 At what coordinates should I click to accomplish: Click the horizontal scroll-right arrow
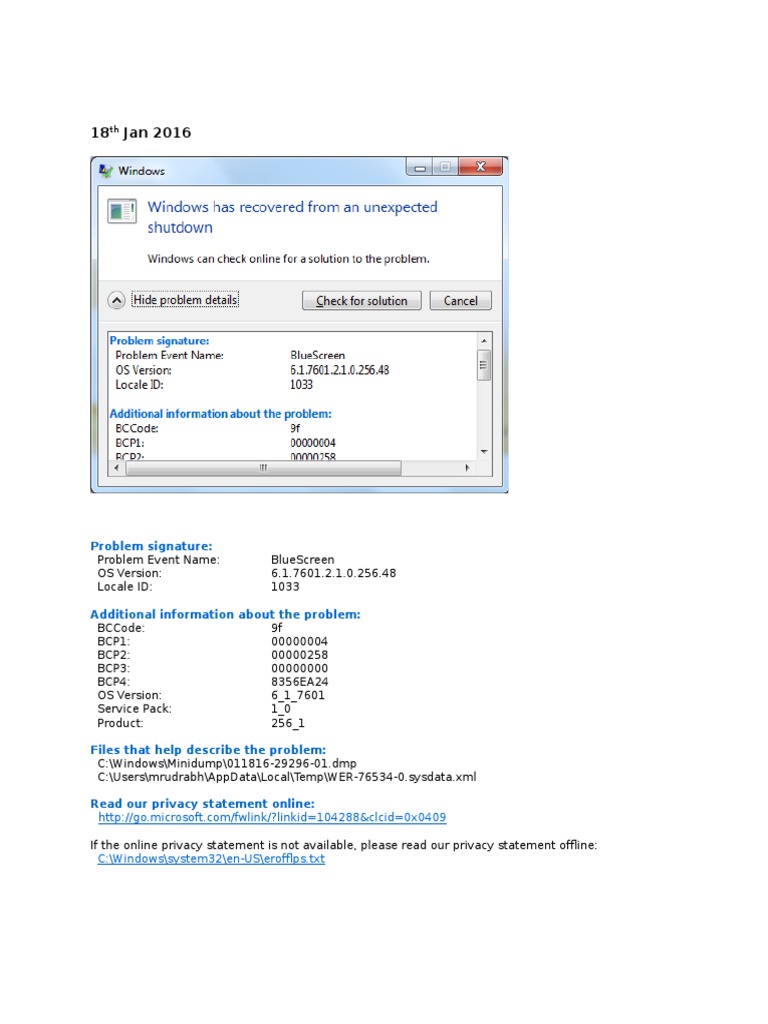[467, 468]
